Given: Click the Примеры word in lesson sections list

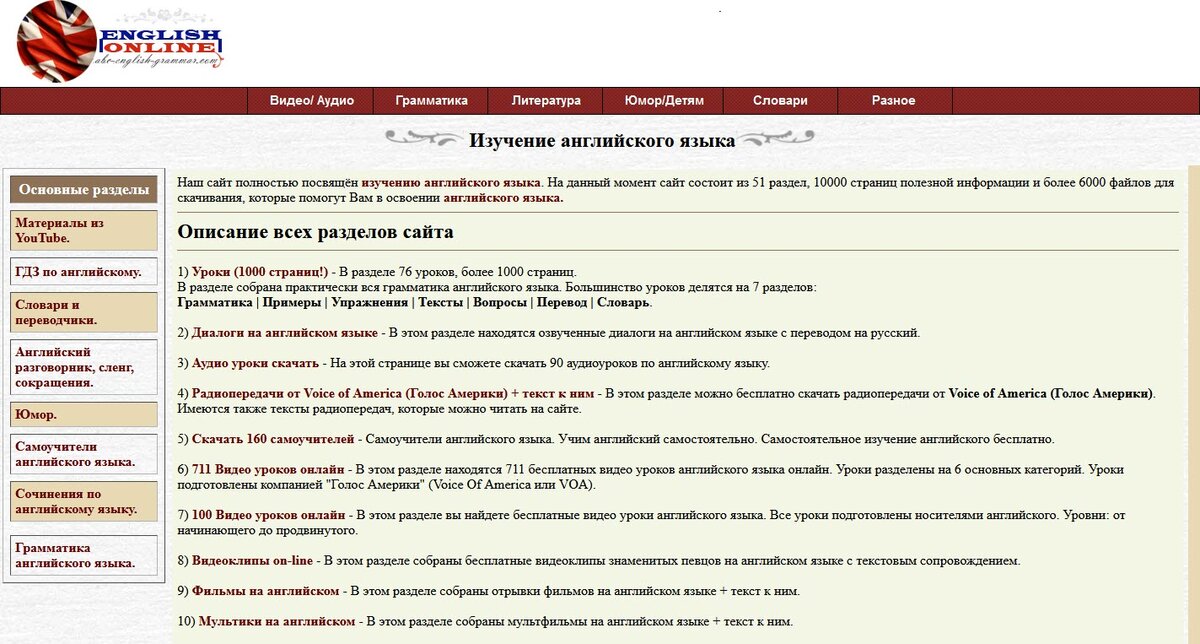Looking at the screenshot, I should [292, 302].
